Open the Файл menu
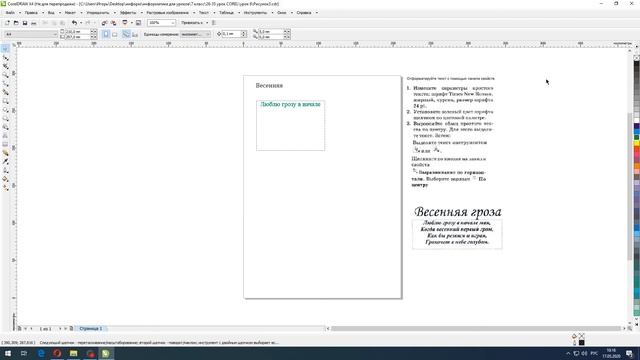Screen dimensions: 640x360 10,13
